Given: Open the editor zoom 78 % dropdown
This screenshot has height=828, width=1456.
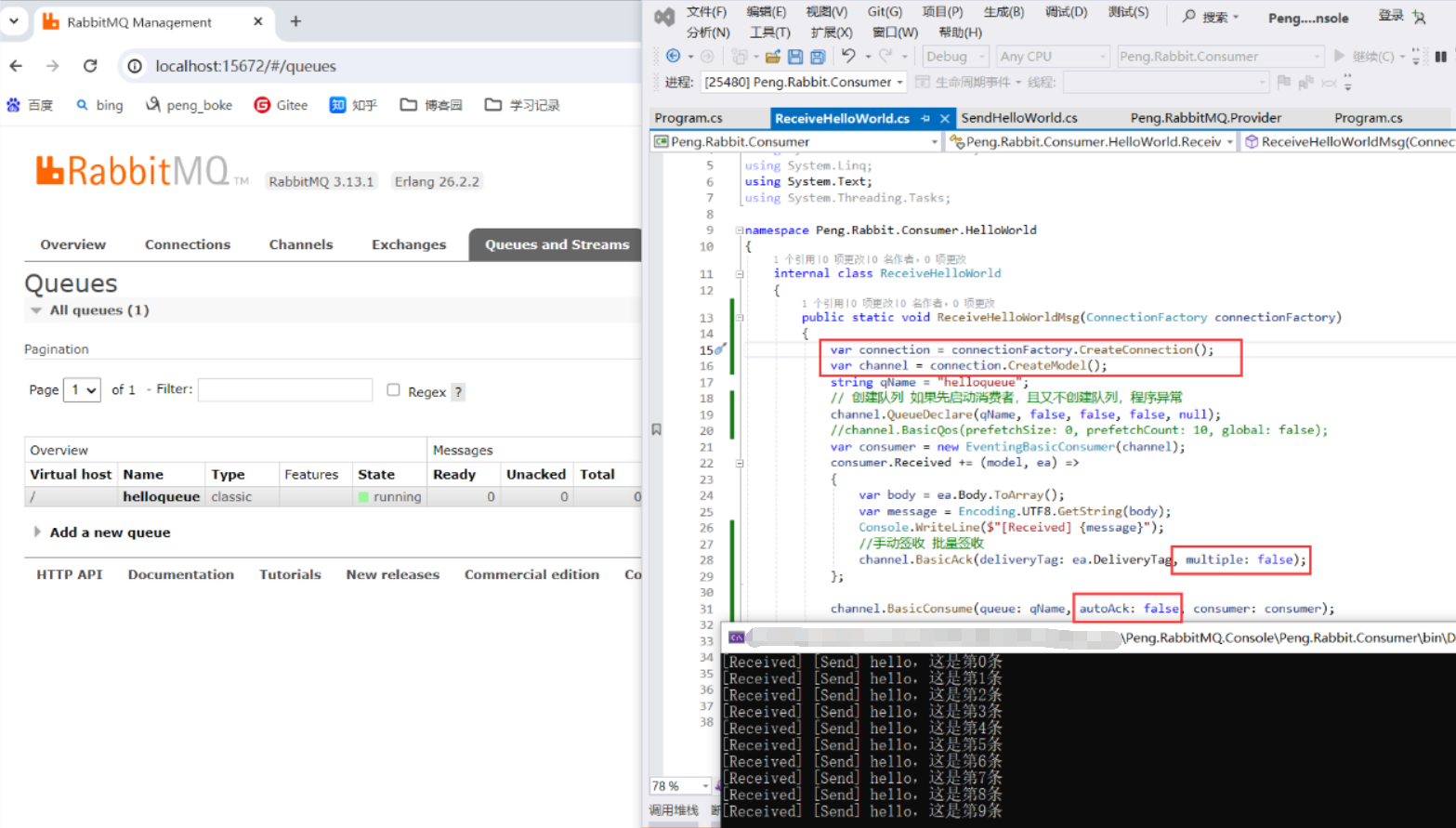Looking at the screenshot, I should (x=680, y=786).
